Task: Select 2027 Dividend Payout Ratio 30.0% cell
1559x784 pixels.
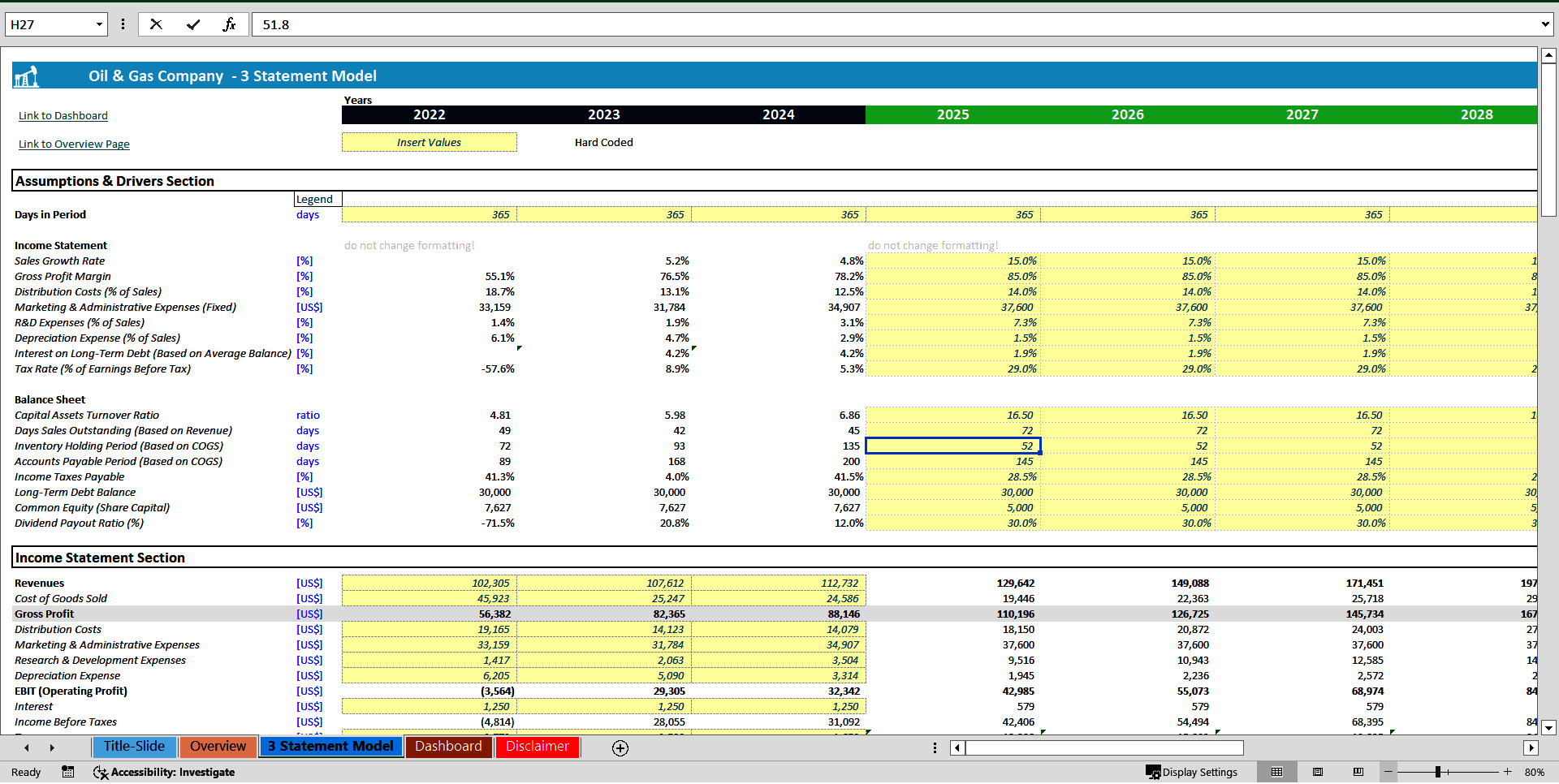Action: click(1302, 523)
